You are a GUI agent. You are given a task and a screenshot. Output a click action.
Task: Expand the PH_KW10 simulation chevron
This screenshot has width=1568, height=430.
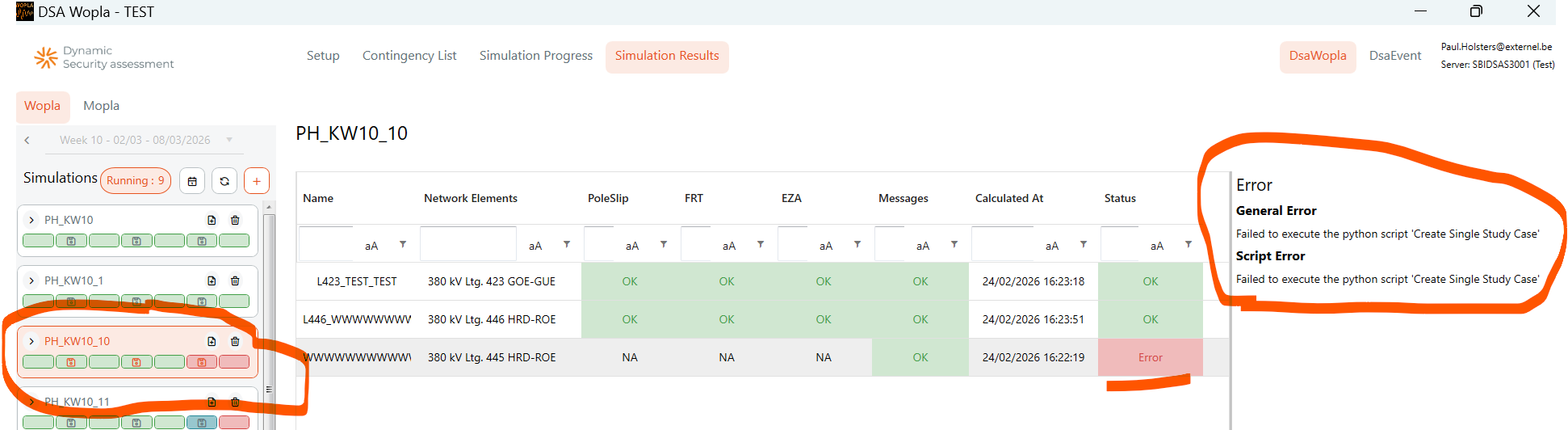point(31,220)
